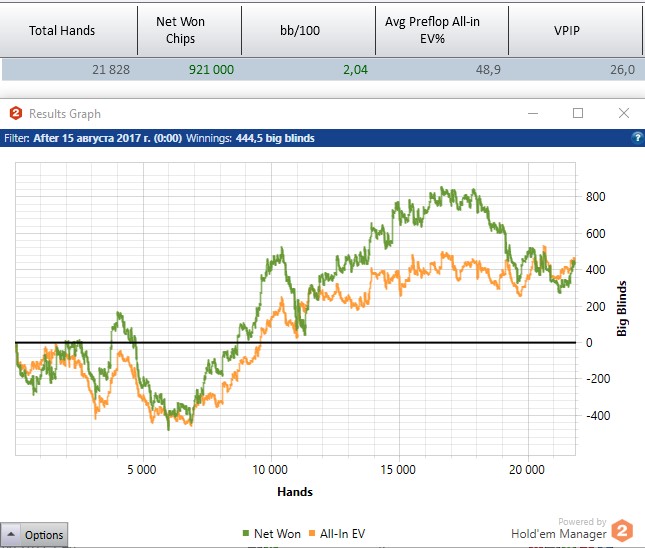Click the Hold'em Manager orange logo at bottom right
Image resolution: width=645 pixels, height=548 pixels.
622,531
